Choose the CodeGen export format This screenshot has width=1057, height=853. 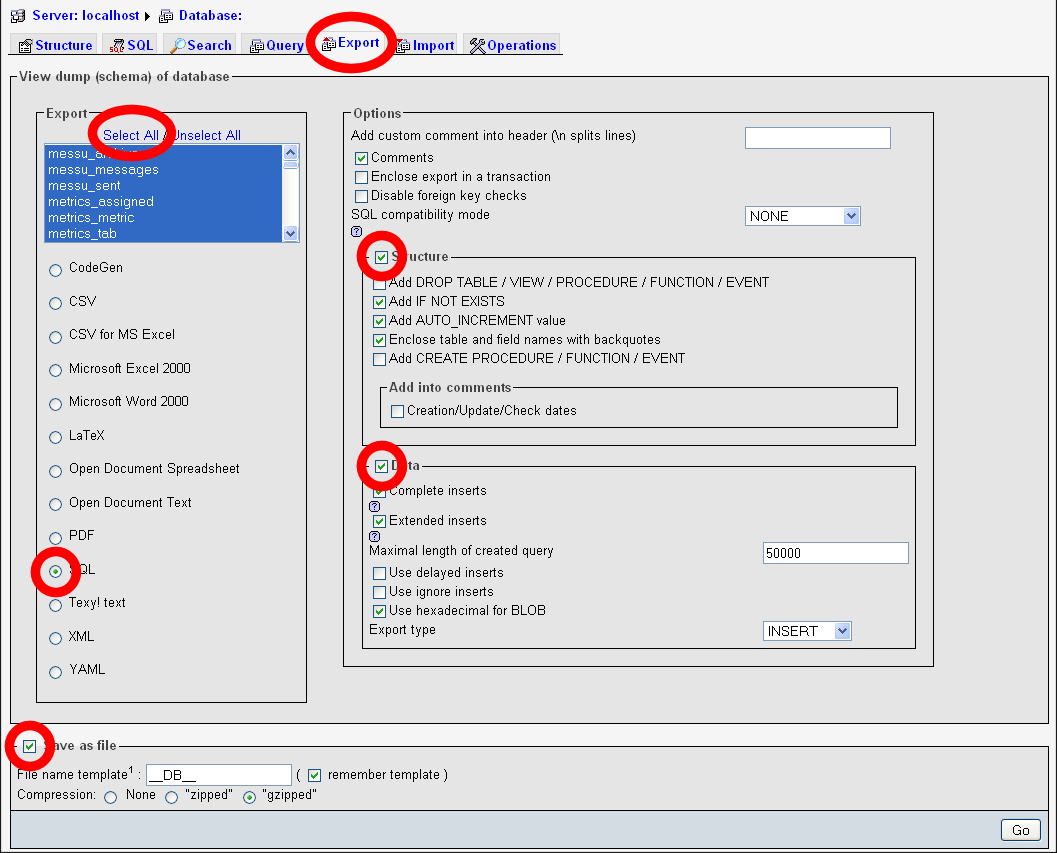55,270
